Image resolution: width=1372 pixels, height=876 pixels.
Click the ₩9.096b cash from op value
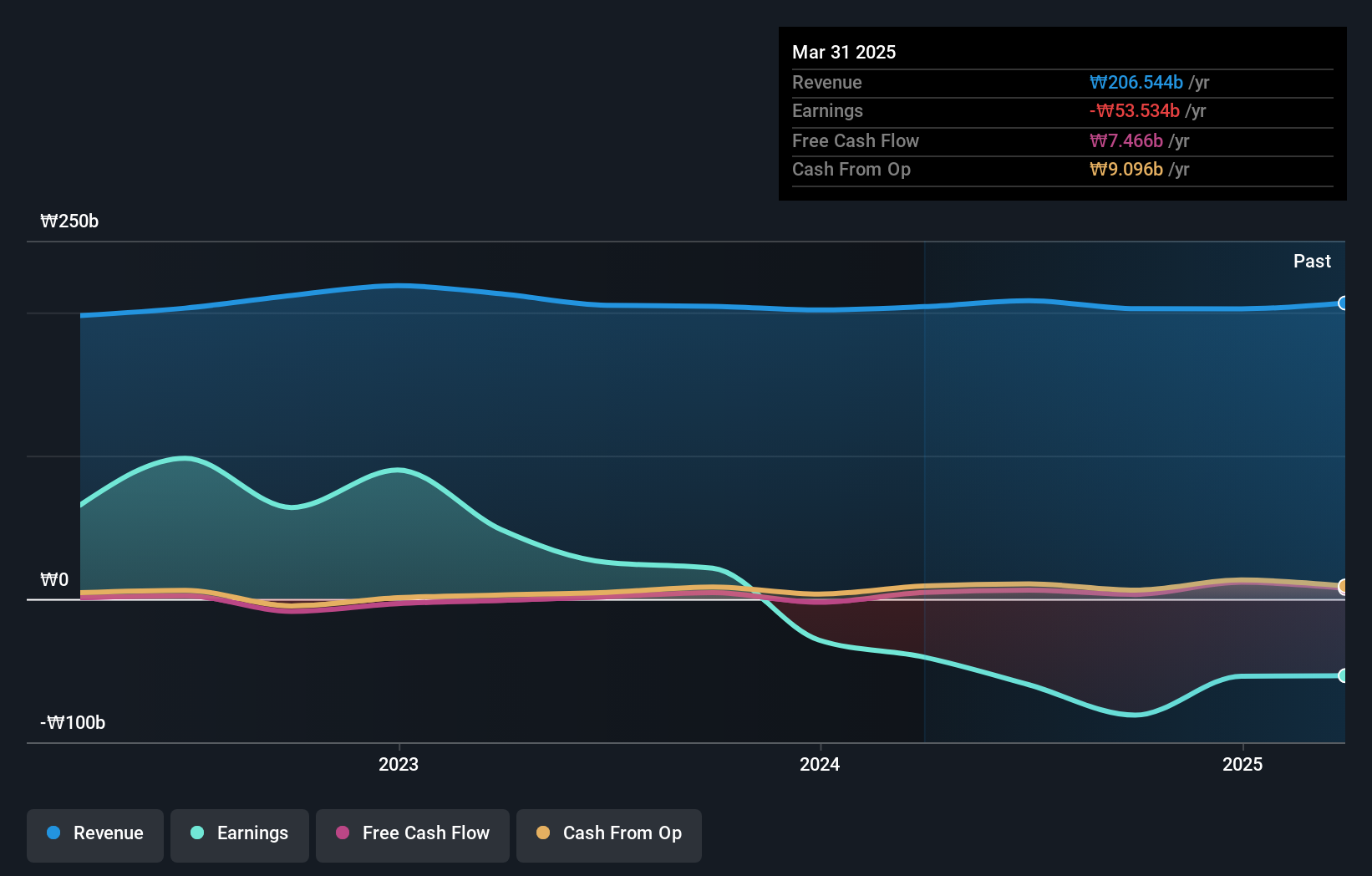coord(1126,169)
